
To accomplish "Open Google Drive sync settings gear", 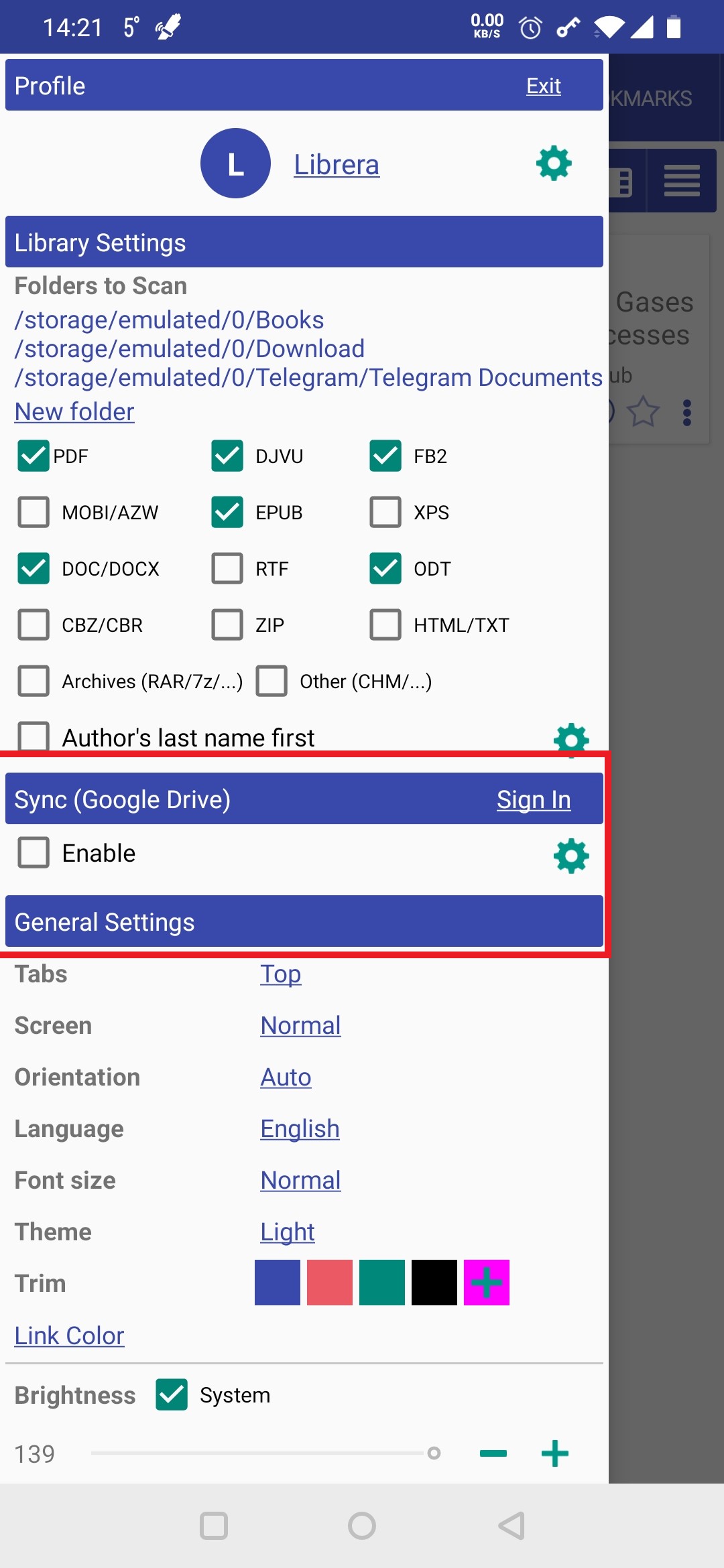I will [571, 856].
